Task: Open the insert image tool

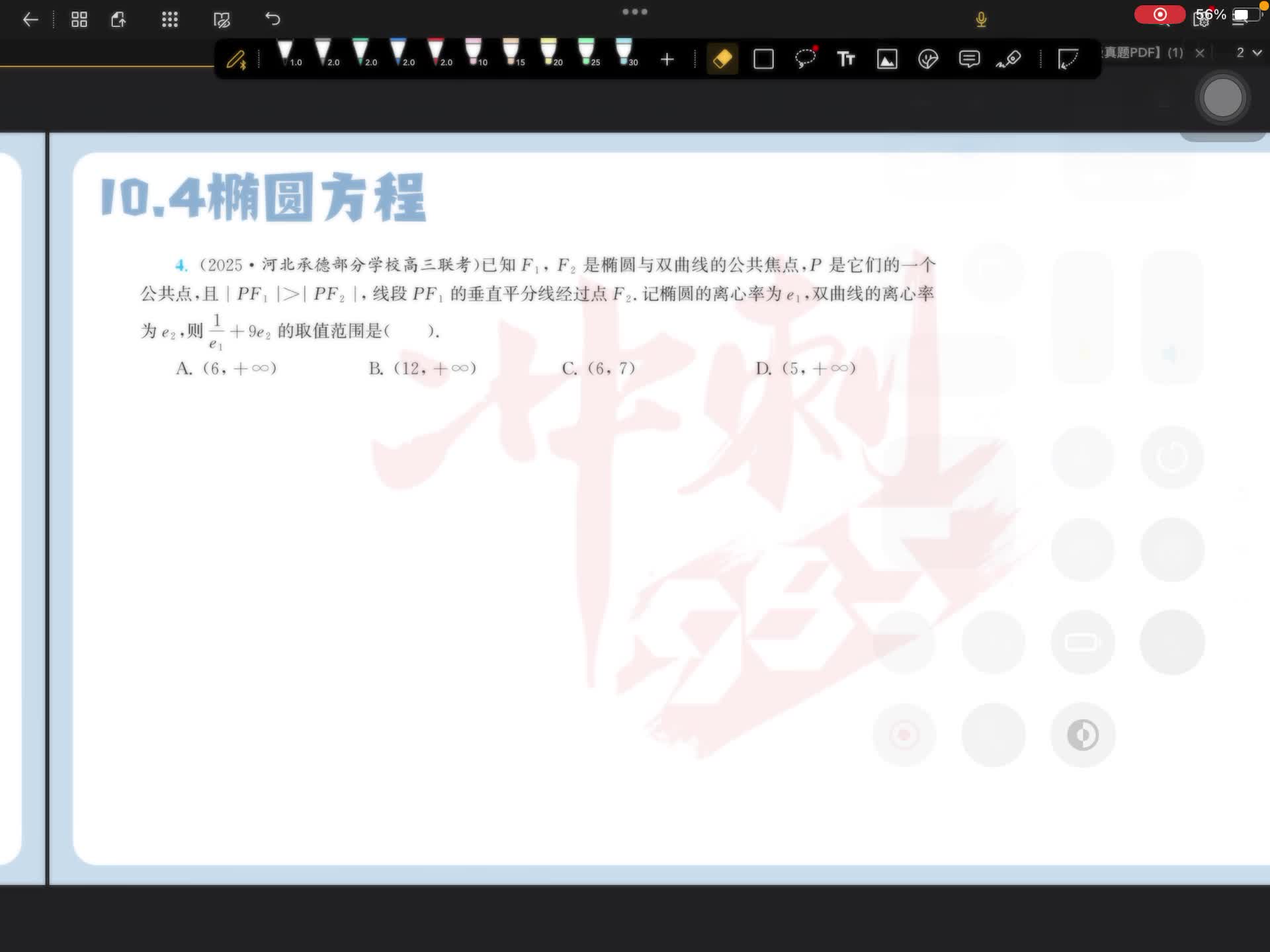Action: [x=887, y=59]
